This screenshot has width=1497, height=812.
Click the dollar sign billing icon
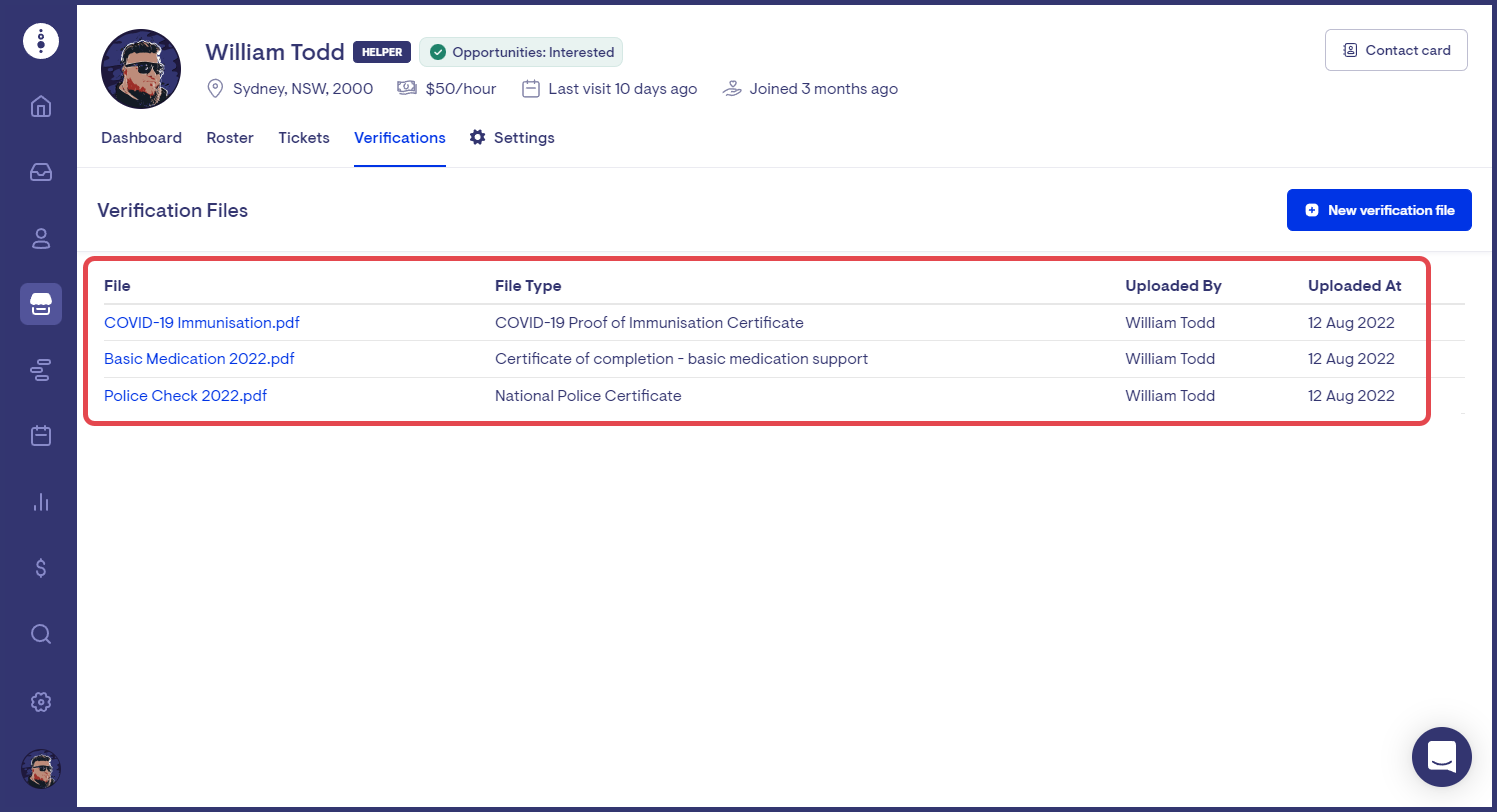click(41, 568)
